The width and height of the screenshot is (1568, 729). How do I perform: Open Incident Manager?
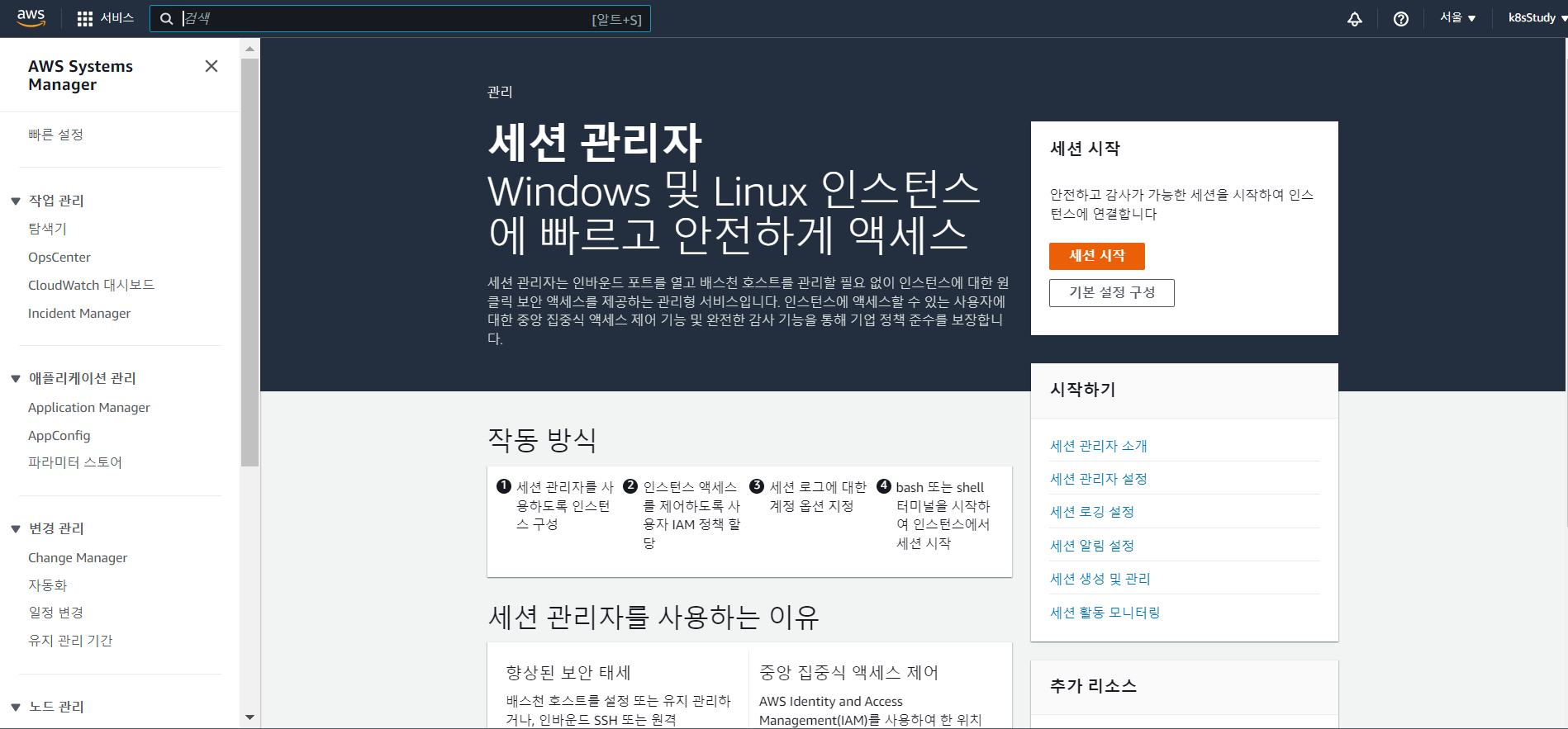[x=79, y=313]
